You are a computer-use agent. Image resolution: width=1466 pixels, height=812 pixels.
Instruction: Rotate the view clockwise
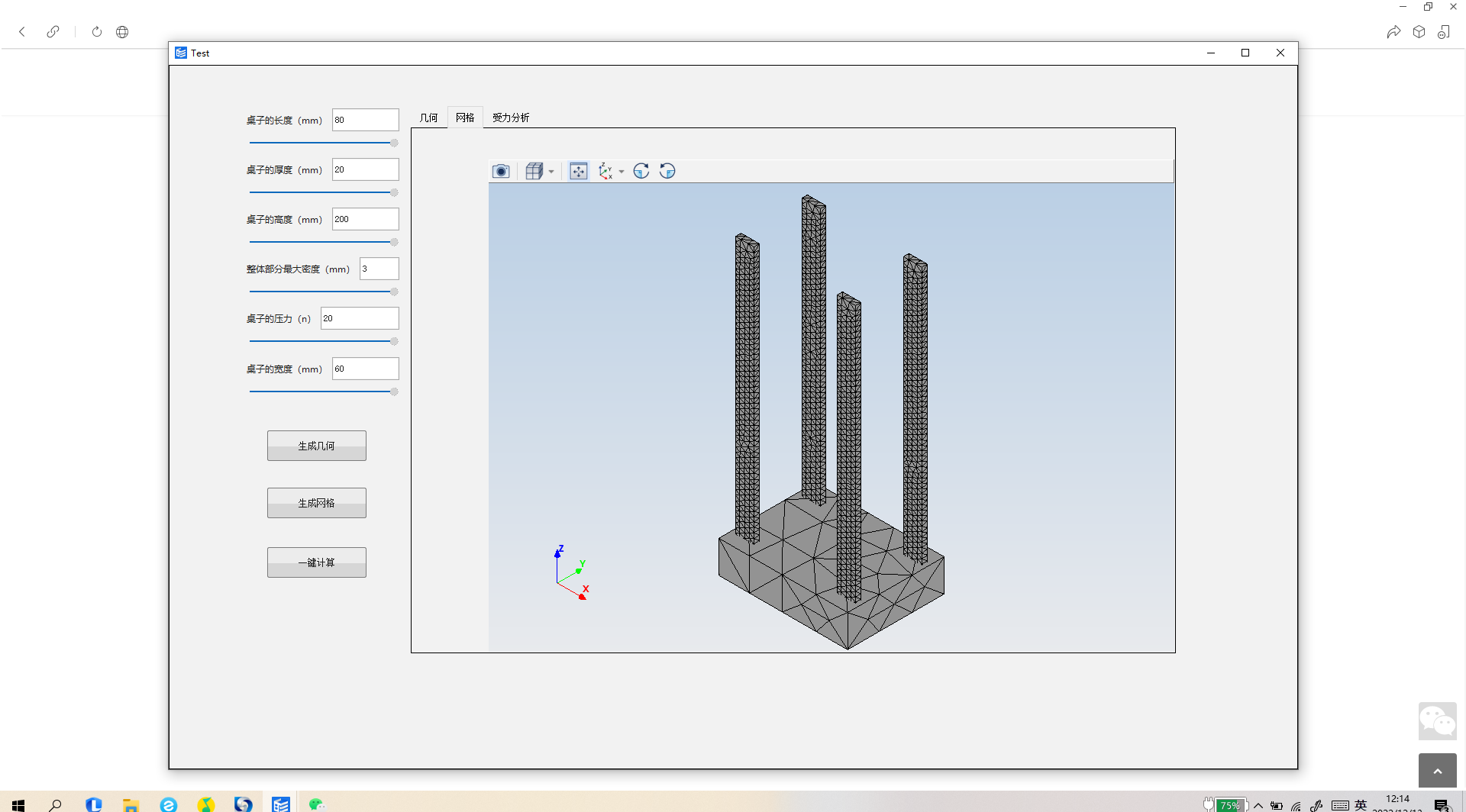pyautogui.click(x=641, y=171)
